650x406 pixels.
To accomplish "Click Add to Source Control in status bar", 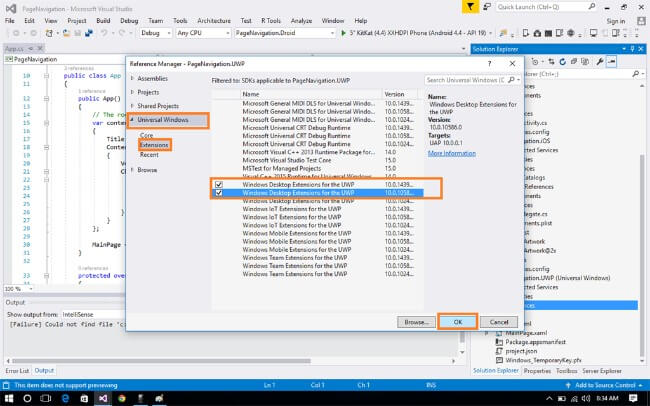I will pyautogui.click(x=604, y=385).
